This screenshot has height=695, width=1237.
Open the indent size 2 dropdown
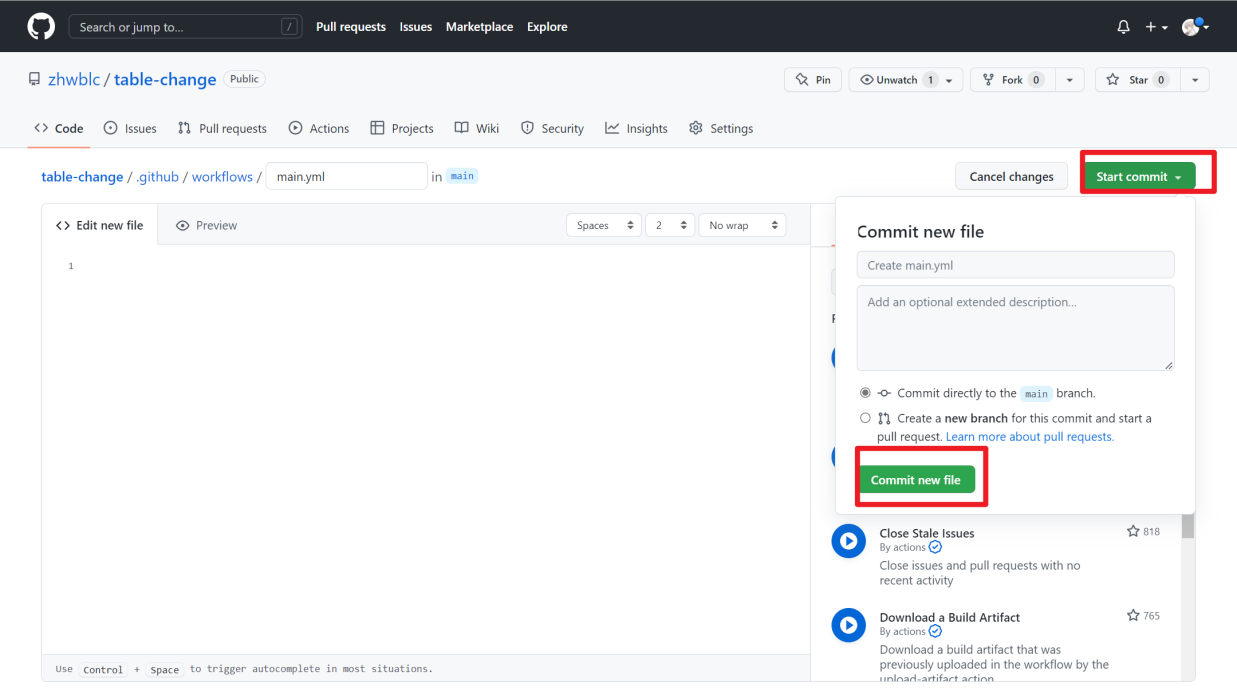(670, 225)
